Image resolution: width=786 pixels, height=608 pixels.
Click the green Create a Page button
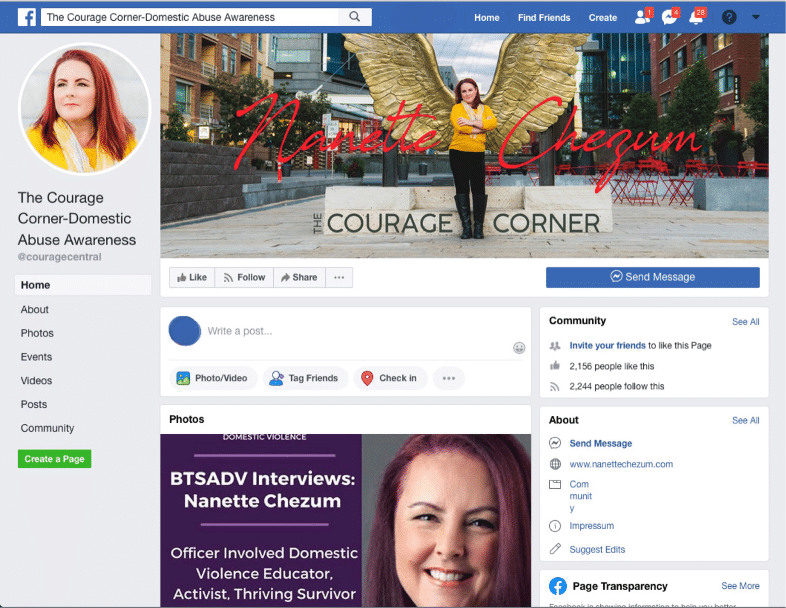(54, 459)
